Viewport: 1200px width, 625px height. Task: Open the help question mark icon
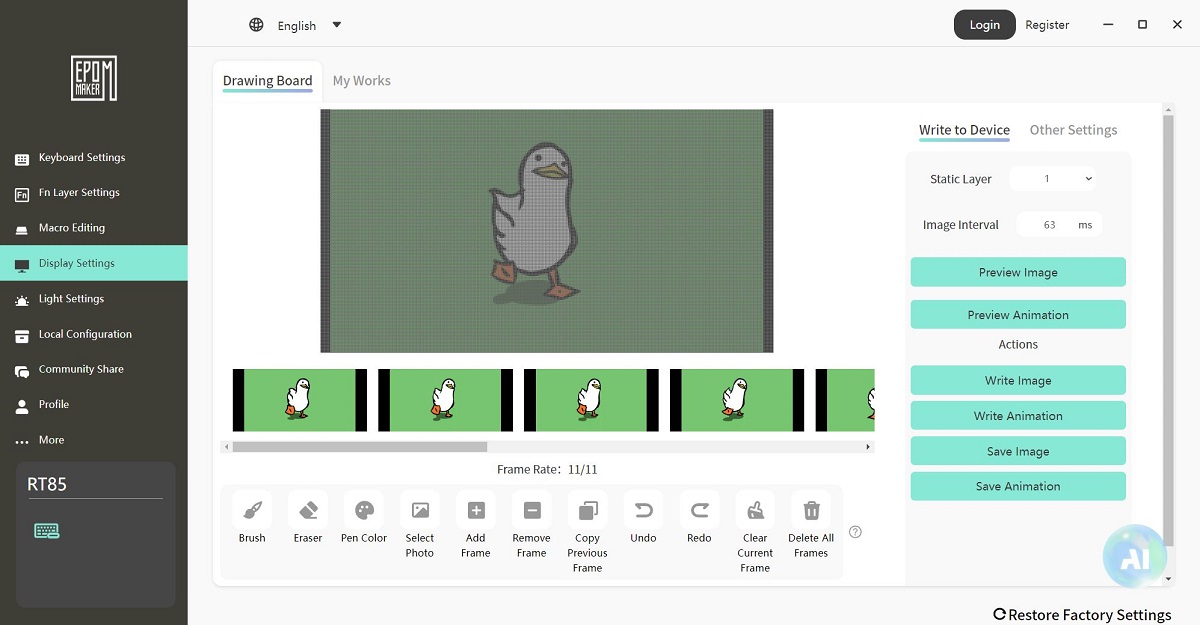[x=855, y=532]
